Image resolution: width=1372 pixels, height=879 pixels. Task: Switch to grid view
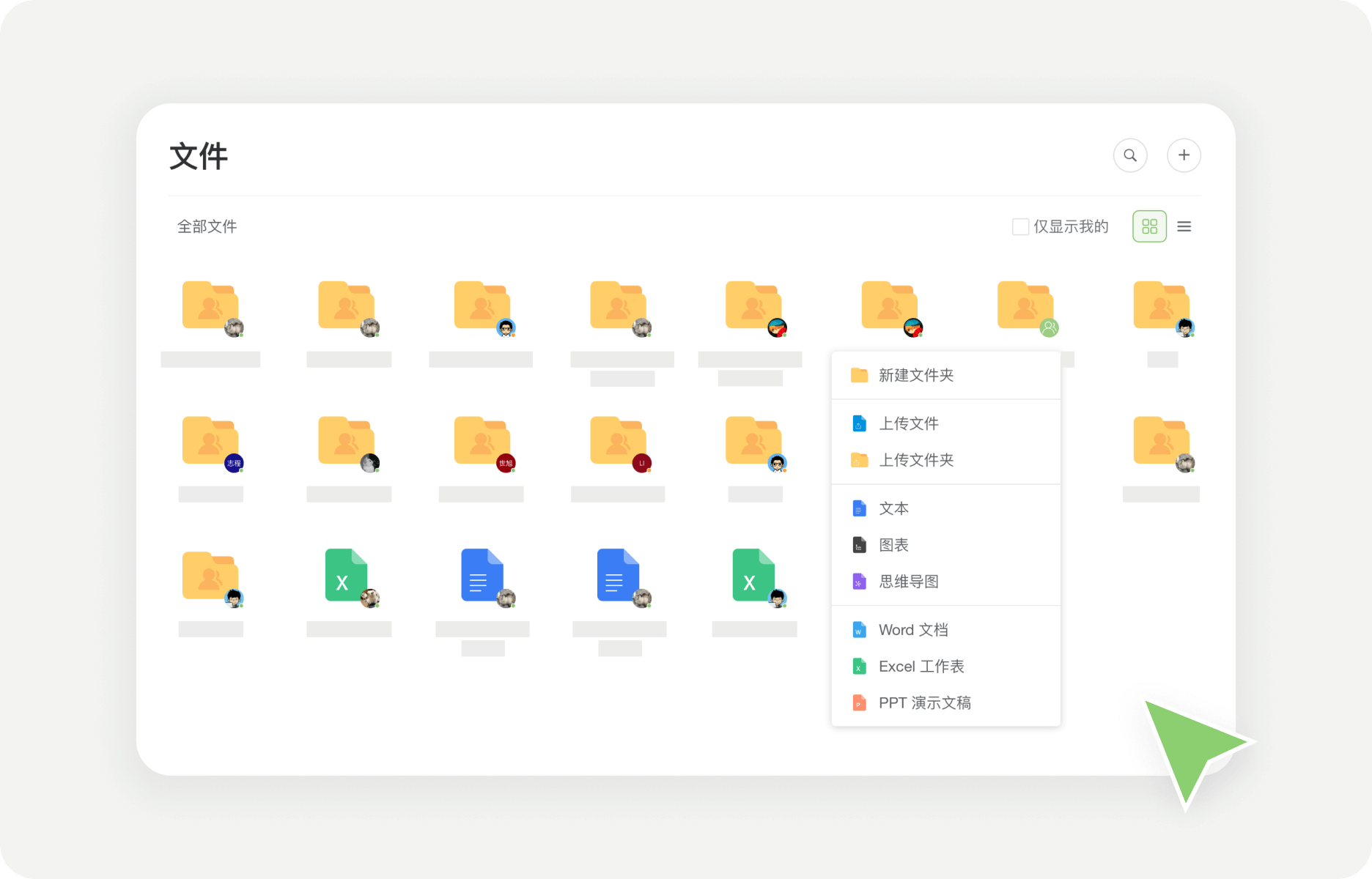(1148, 226)
